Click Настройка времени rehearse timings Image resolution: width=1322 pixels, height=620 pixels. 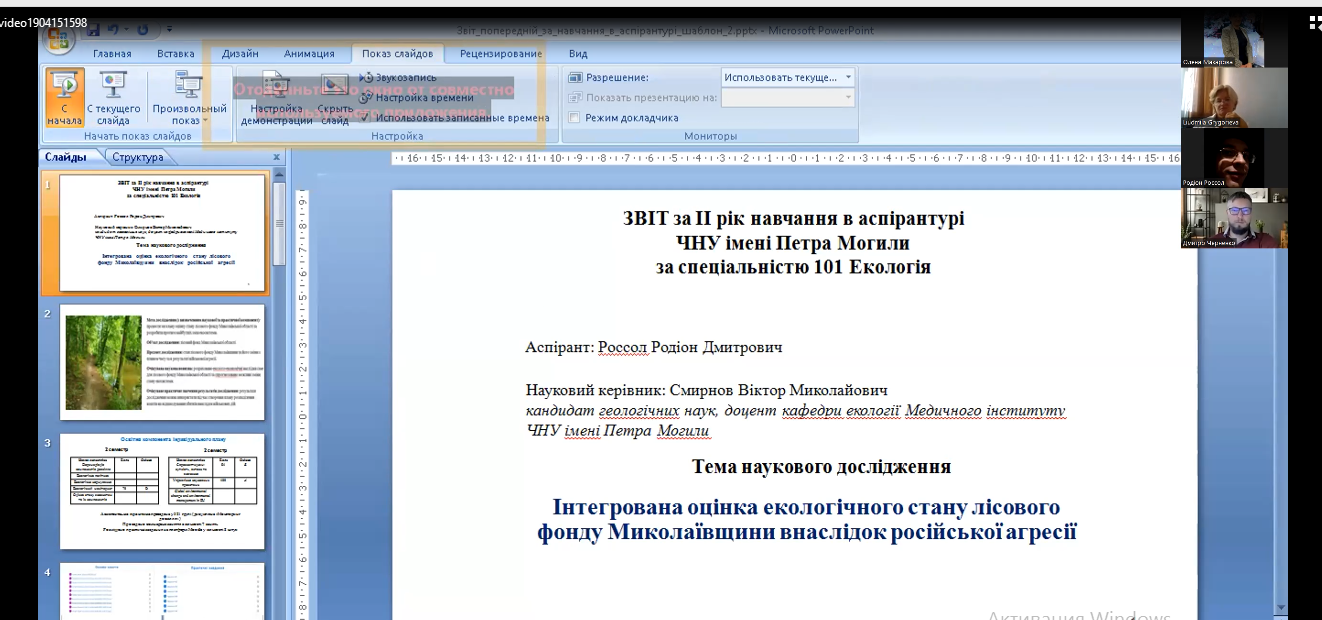click(x=416, y=97)
